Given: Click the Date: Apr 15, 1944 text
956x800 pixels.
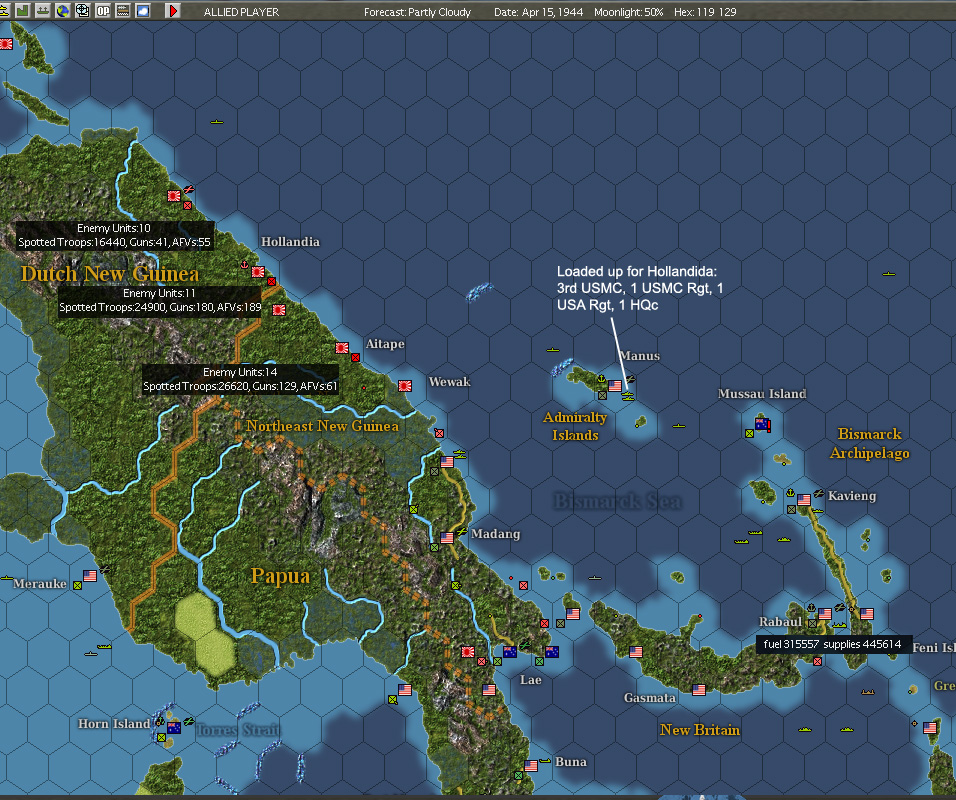Looking at the screenshot, I should coord(538,12).
